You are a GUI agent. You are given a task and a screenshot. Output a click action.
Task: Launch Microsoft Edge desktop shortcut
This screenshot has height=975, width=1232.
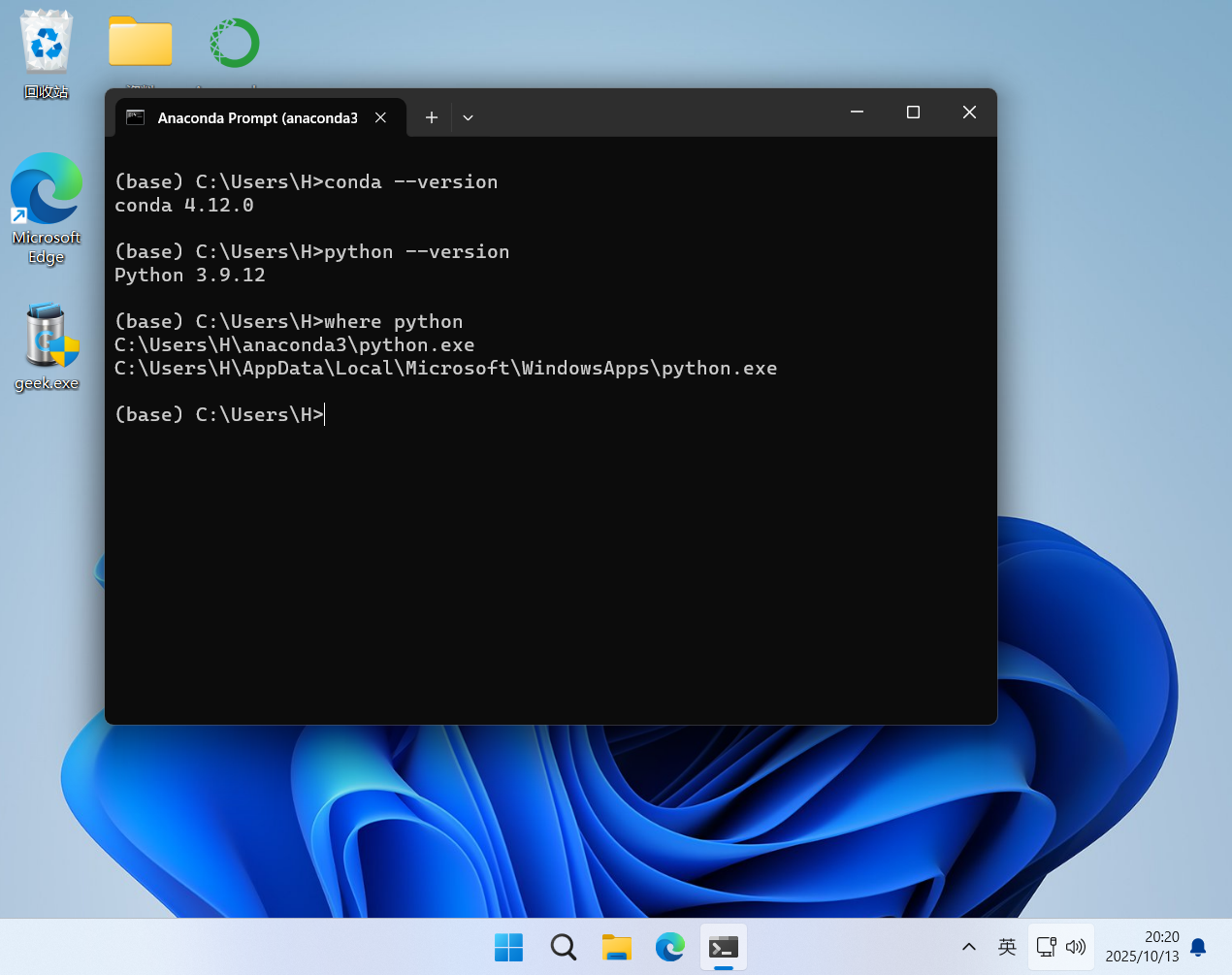point(47,209)
